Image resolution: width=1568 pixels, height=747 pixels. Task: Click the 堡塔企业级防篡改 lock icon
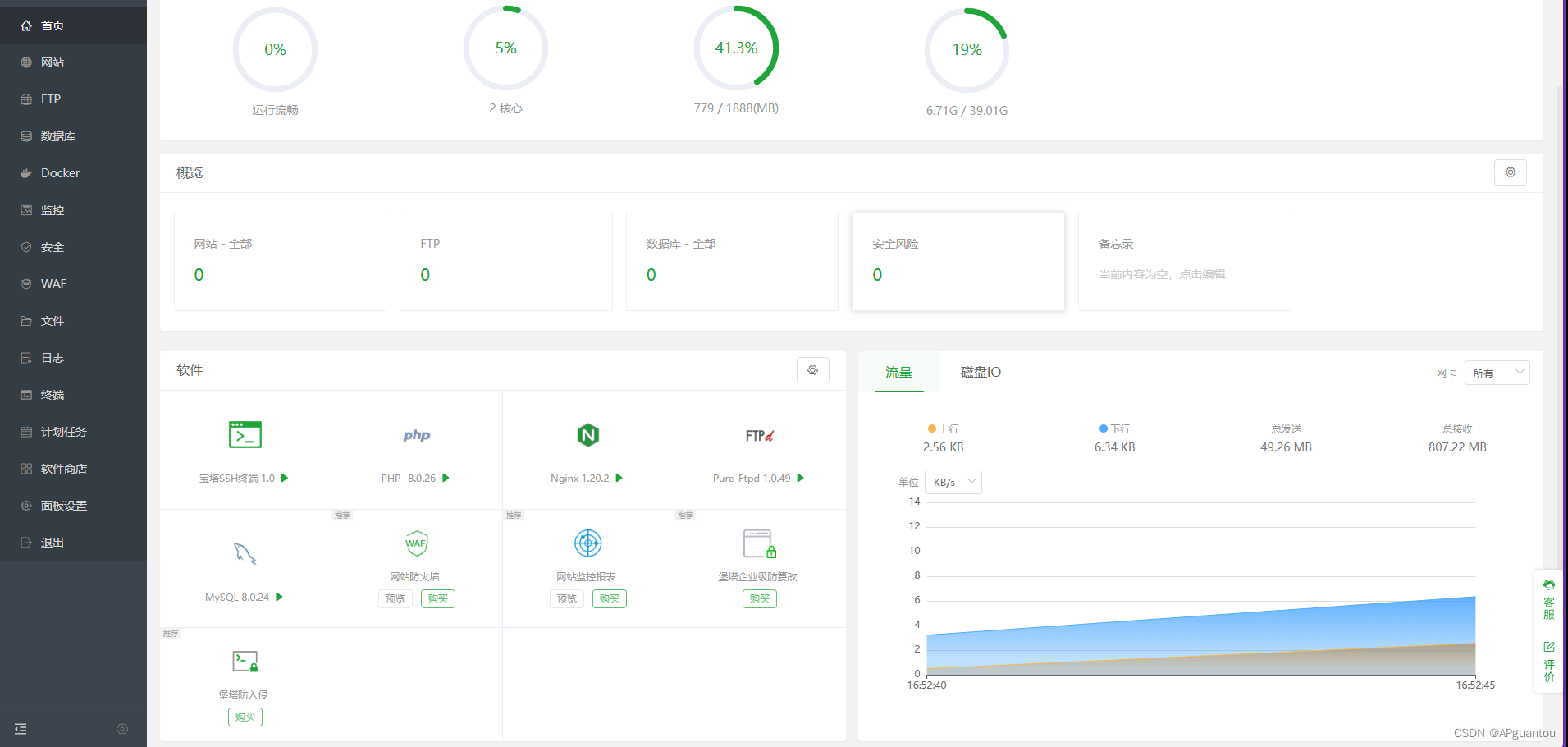760,543
